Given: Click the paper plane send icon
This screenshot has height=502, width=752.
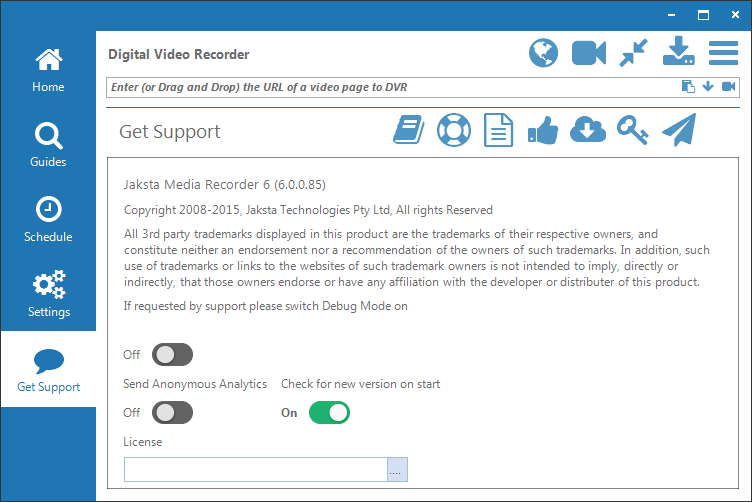Looking at the screenshot, I should pos(679,130).
